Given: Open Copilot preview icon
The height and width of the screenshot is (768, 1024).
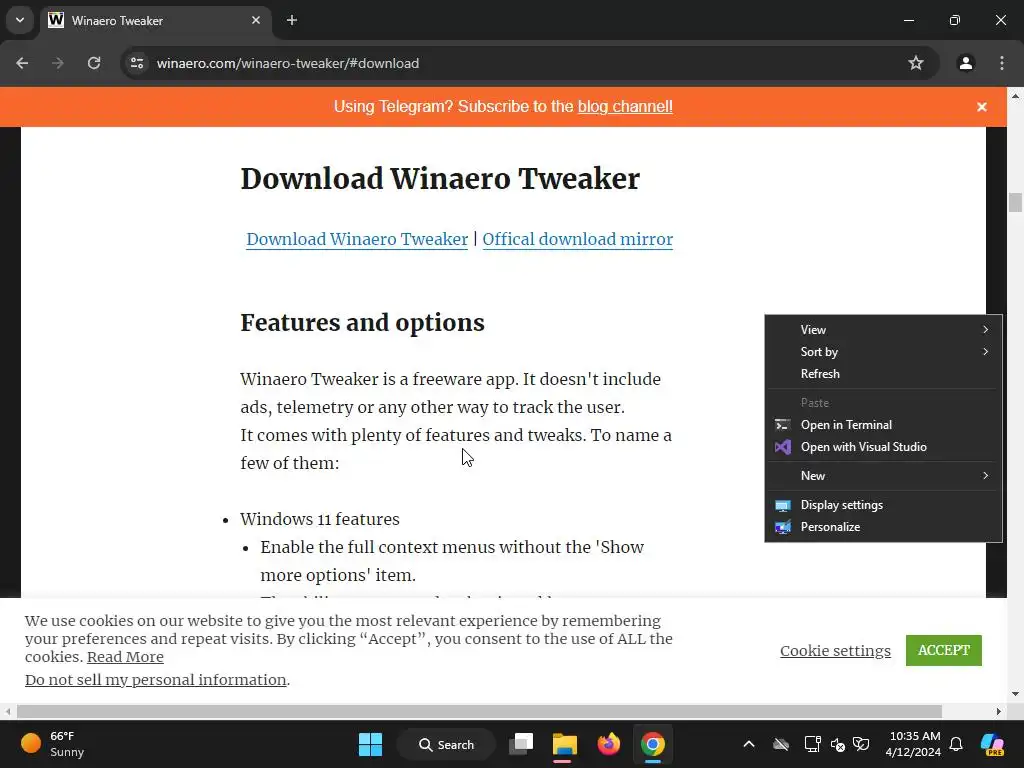Looking at the screenshot, I should point(993,744).
